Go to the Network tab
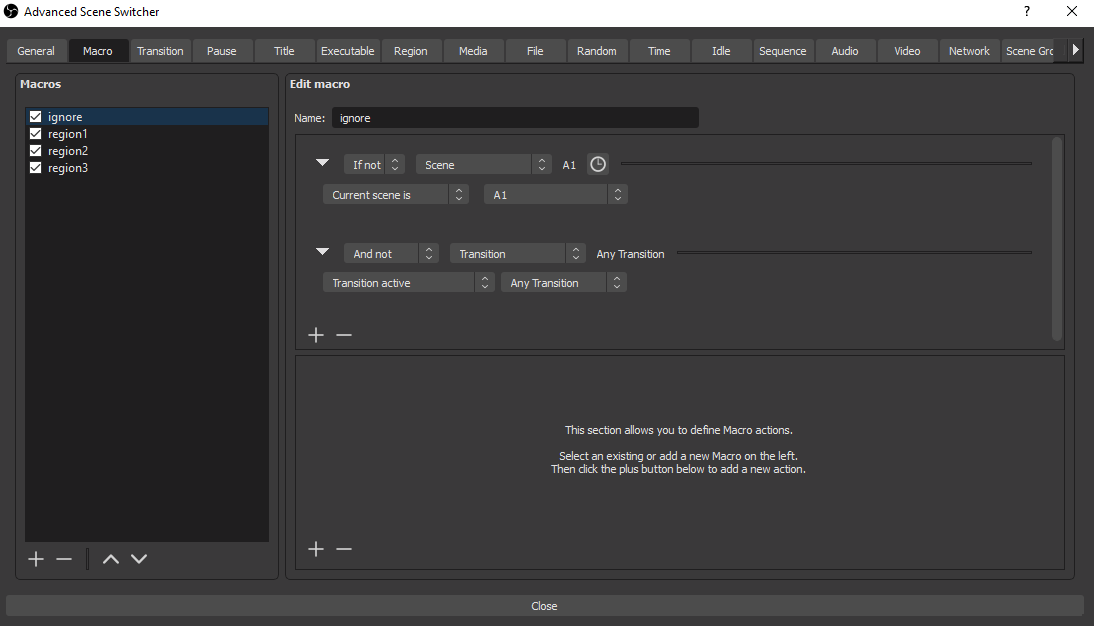Screen dimensions: 1094x626 [x=969, y=51]
